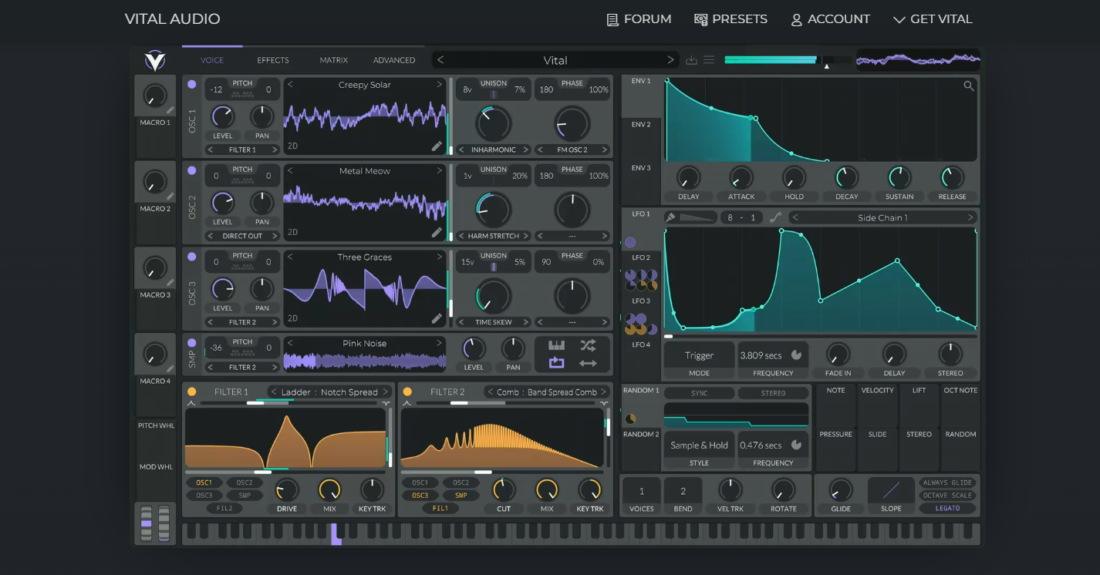Click the magnifier icon in the envelope display
Image resolution: width=1100 pixels, height=575 pixels.
[x=968, y=87]
